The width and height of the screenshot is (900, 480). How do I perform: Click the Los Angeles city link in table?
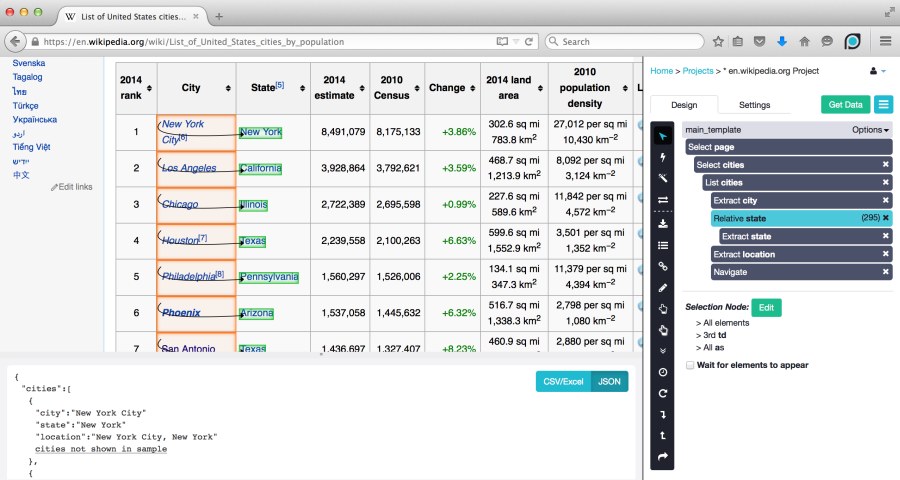pyautogui.click(x=189, y=168)
